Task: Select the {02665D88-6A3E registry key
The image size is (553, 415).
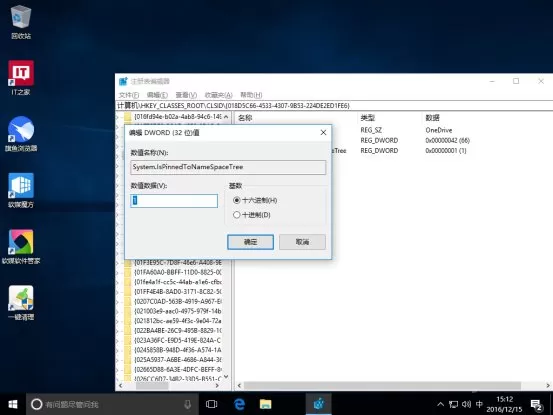Action: 178,370
